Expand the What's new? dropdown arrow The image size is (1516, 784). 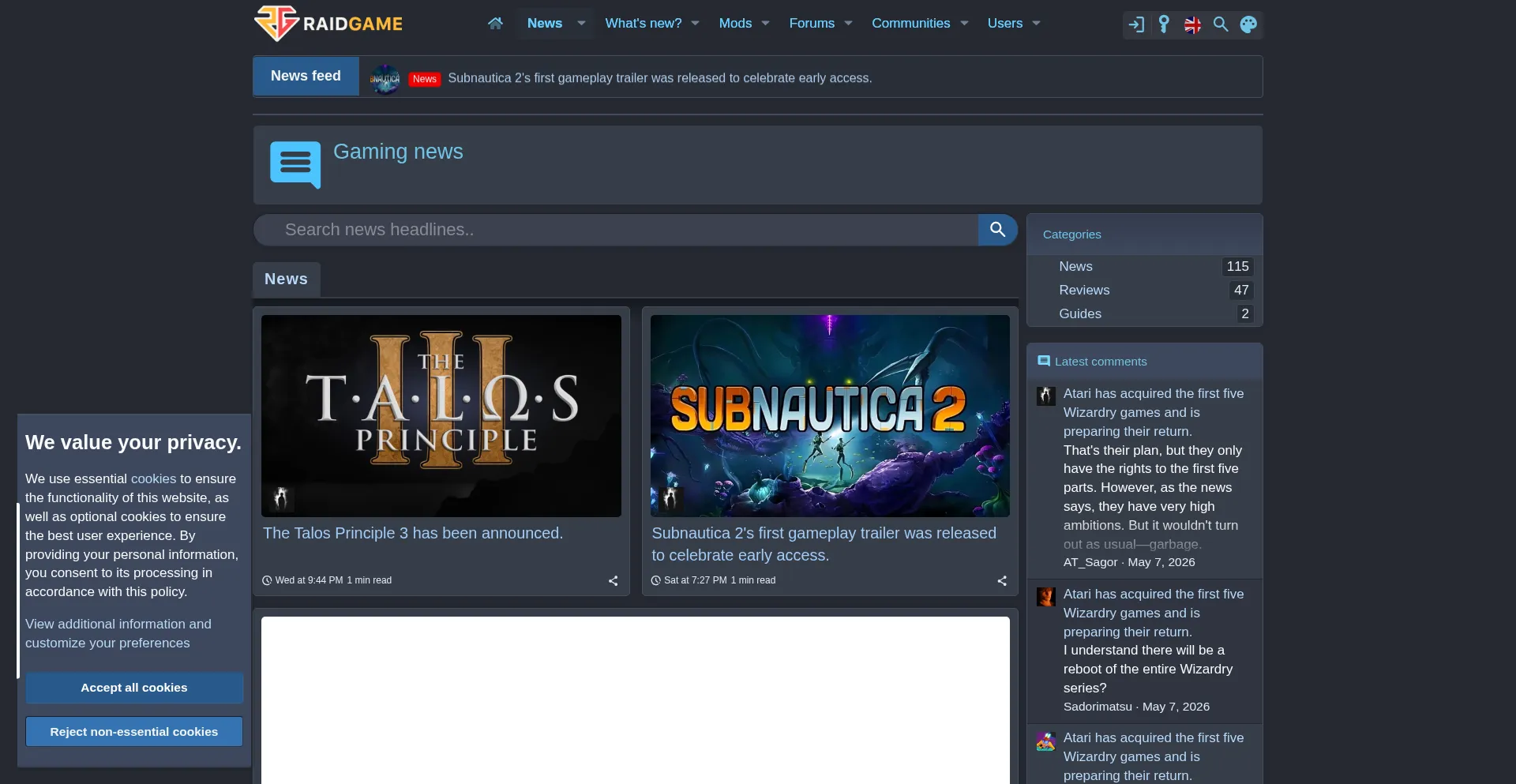pyautogui.click(x=696, y=24)
